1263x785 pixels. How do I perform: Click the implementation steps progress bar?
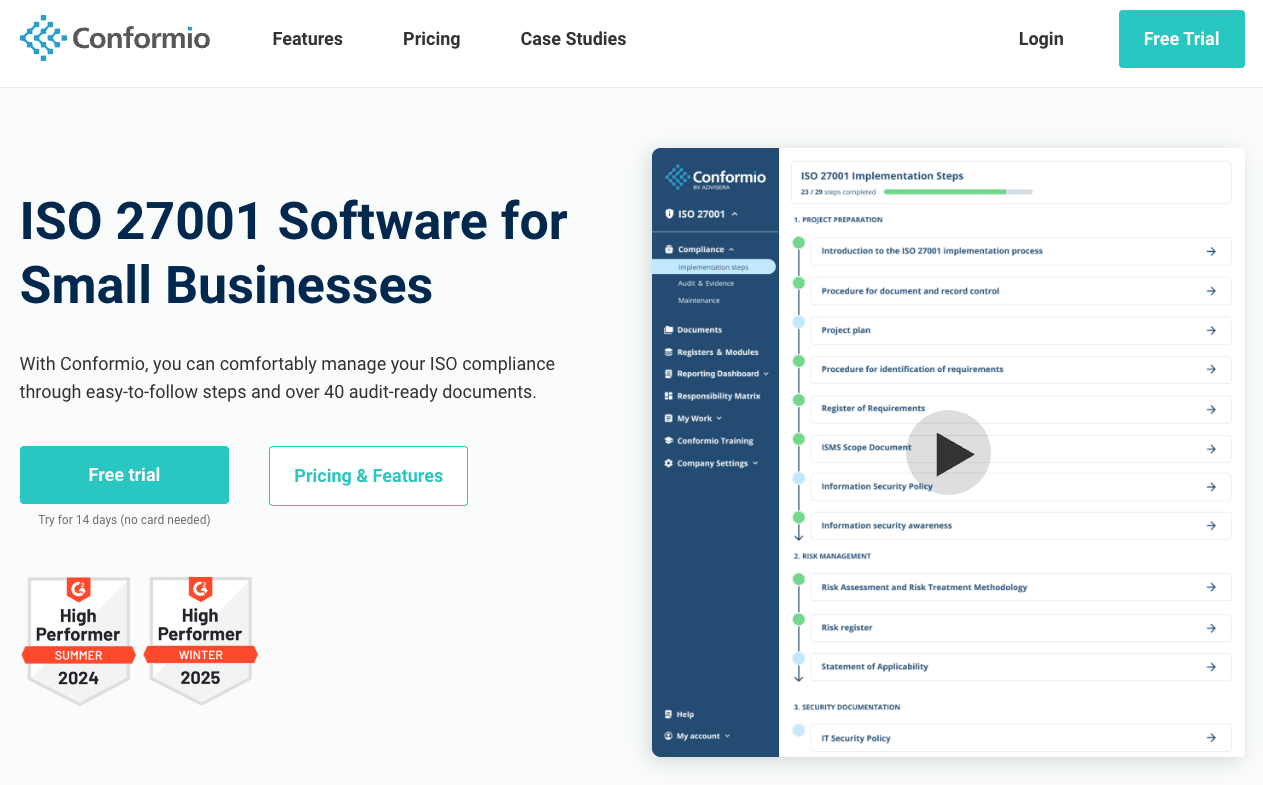click(958, 191)
